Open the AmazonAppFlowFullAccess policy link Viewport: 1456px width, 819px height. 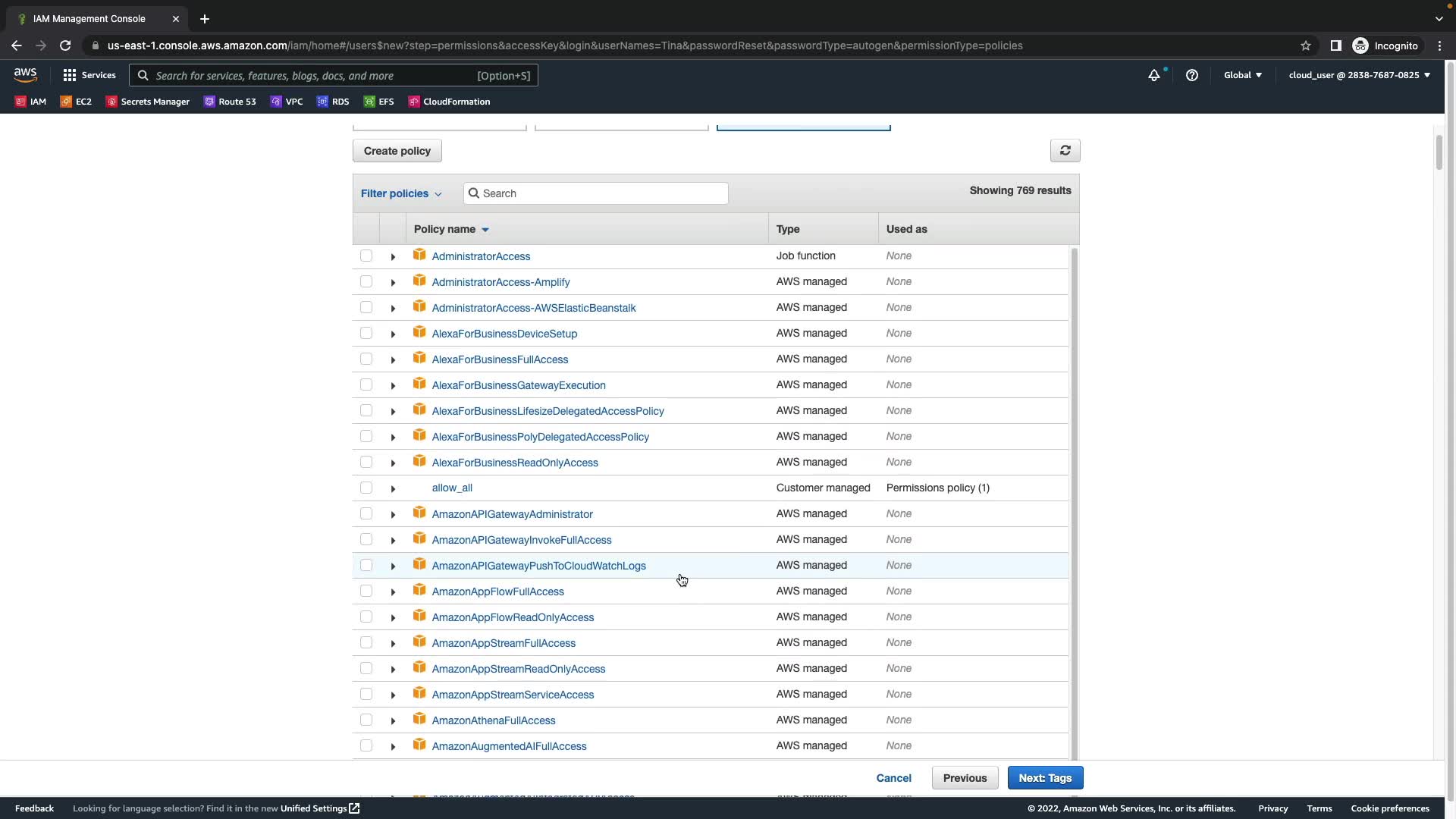pos(497,591)
